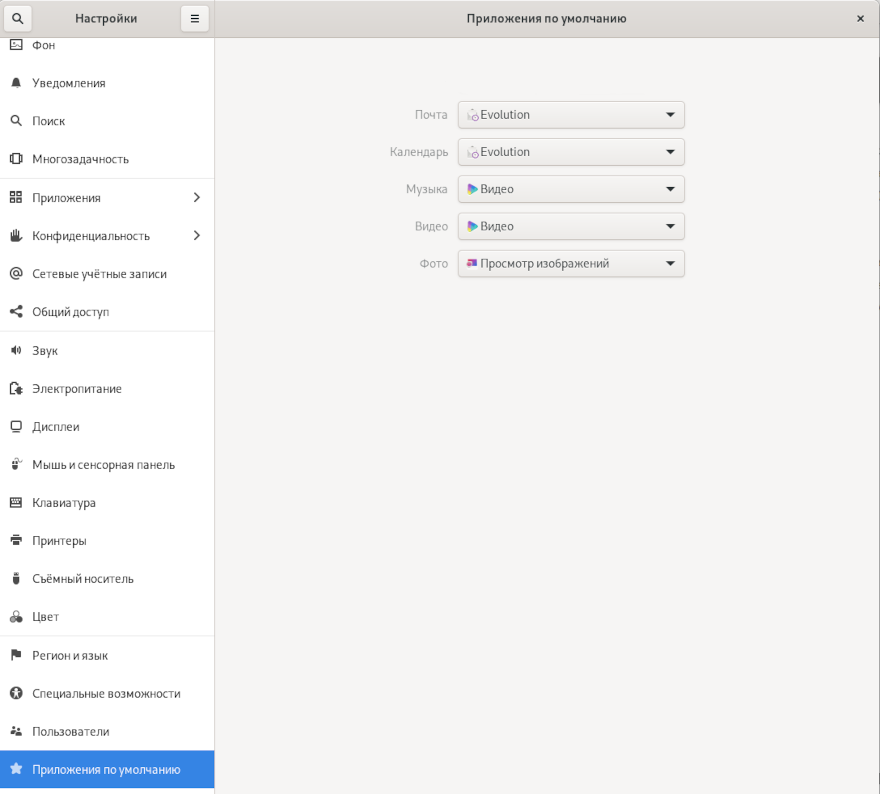This screenshot has width=880, height=794.
Task: Click the accessibility icon for Специальные возможности
Action: pyautogui.click(x=16, y=694)
